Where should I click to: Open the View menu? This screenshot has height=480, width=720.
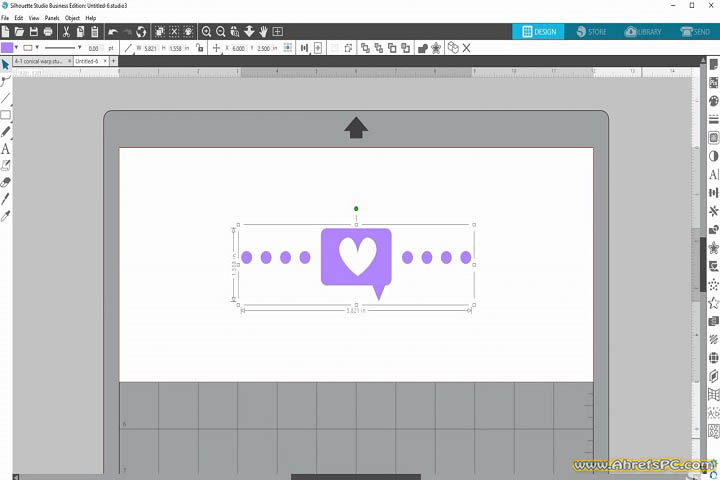point(34,18)
